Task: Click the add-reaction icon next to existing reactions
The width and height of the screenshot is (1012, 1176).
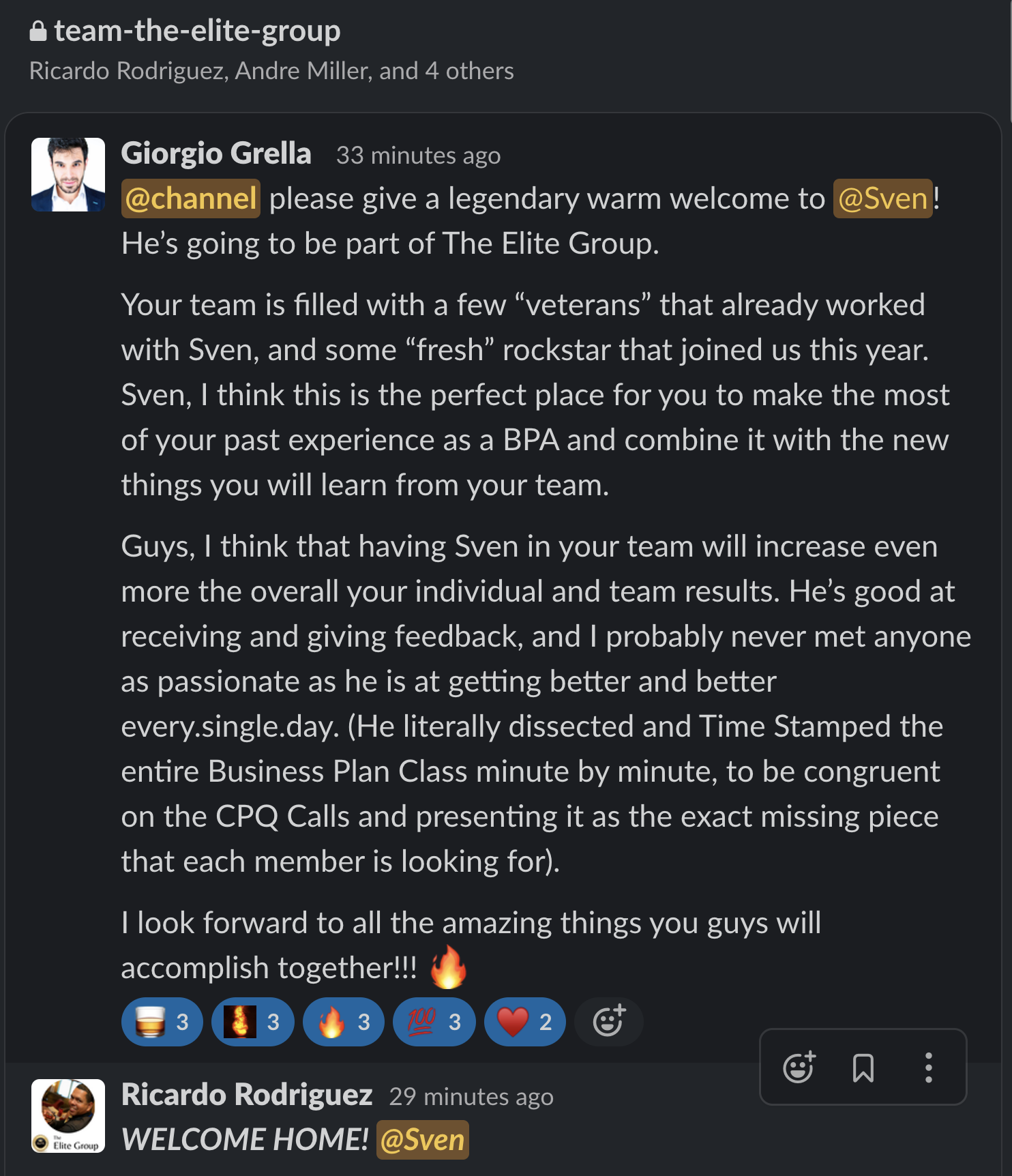Action: coord(608,1021)
